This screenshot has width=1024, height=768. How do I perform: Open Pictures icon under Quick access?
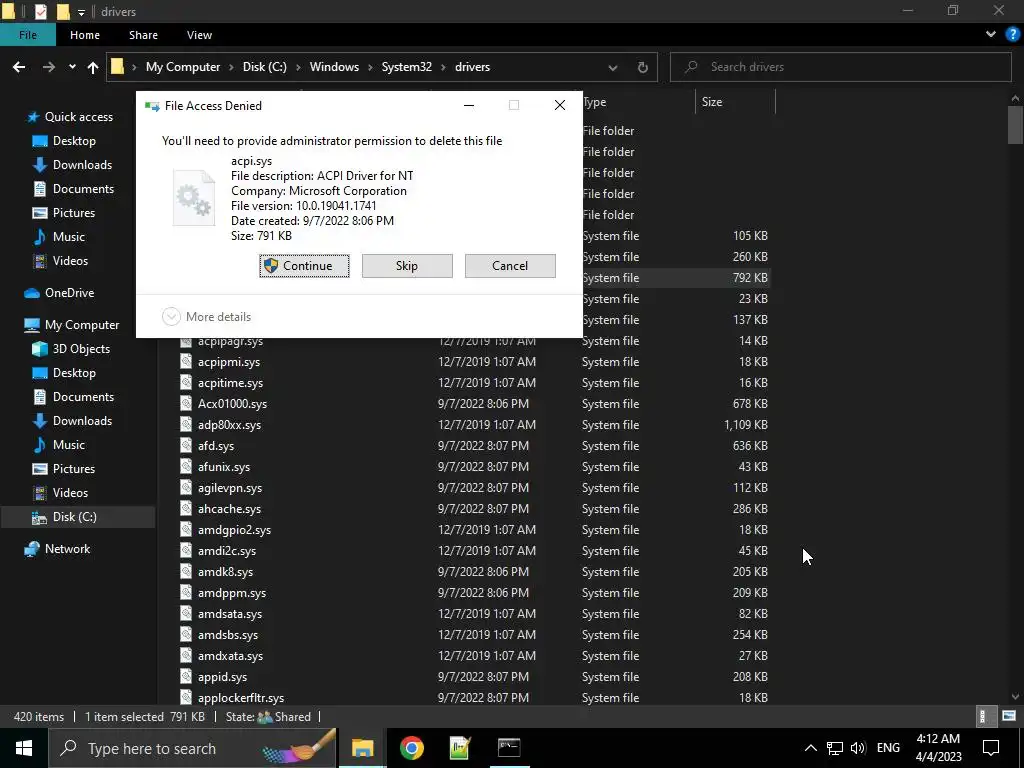tap(40, 213)
